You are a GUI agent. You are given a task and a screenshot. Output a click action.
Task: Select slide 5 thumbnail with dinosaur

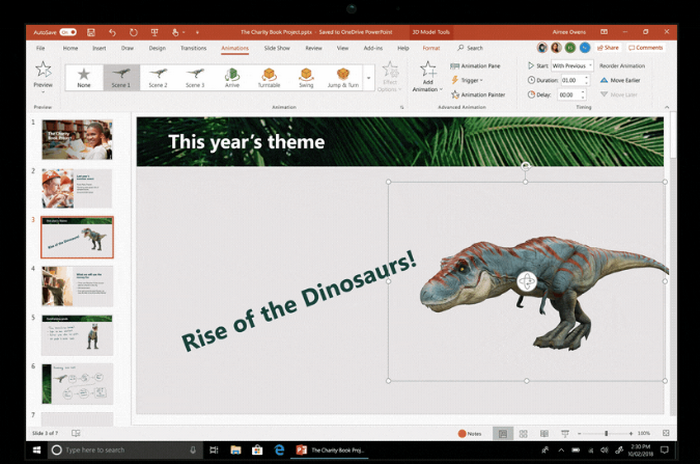coord(77,335)
